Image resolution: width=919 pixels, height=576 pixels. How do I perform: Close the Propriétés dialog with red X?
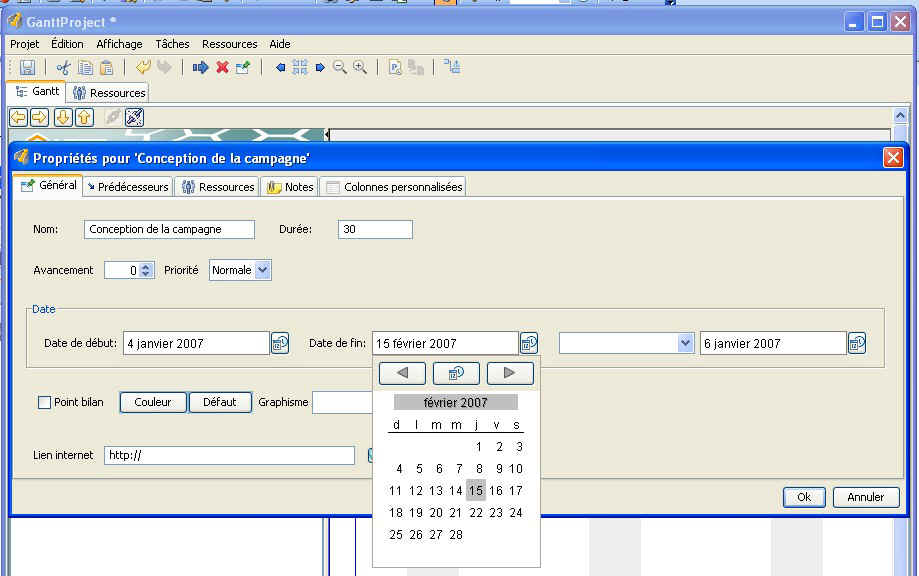tap(893, 158)
